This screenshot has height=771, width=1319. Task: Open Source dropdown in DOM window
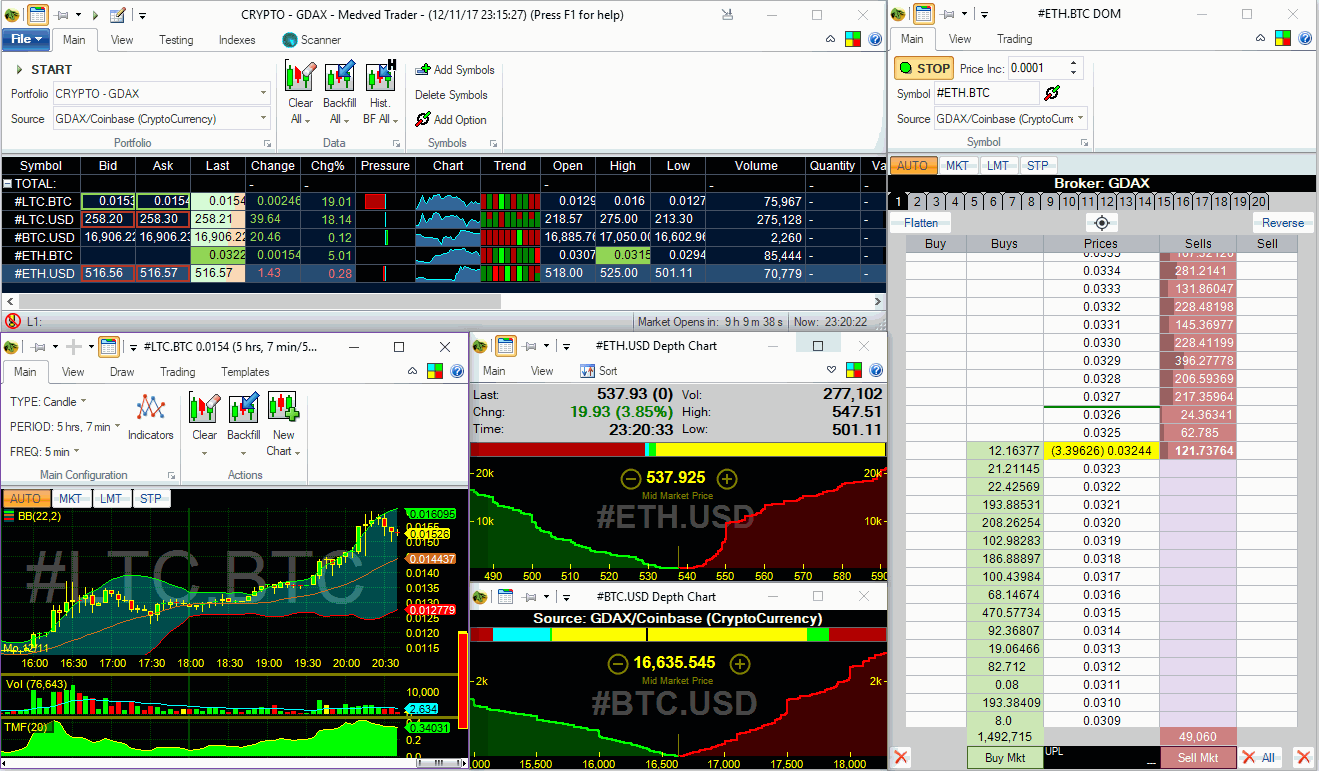coord(1011,118)
